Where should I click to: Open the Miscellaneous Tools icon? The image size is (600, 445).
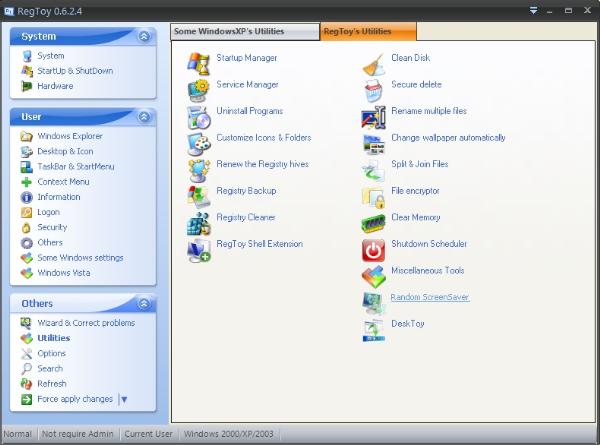pyautogui.click(x=373, y=276)
